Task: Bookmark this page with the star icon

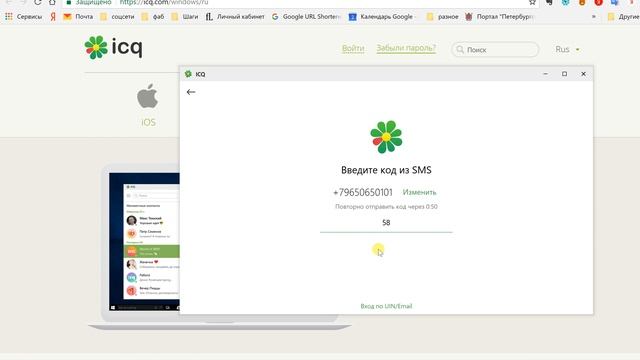Action: coord(532,2)
